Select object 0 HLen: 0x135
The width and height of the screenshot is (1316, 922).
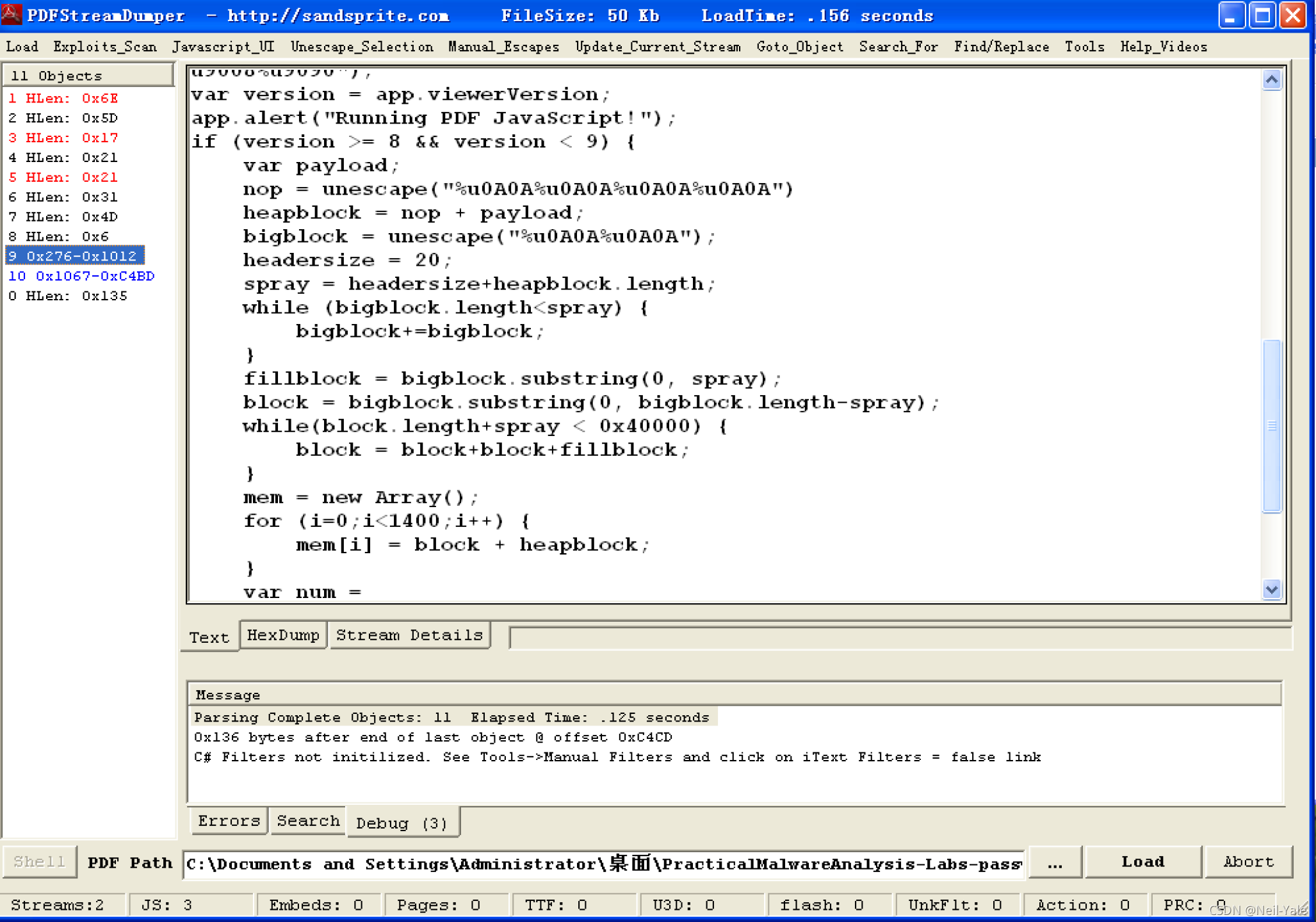67,296
